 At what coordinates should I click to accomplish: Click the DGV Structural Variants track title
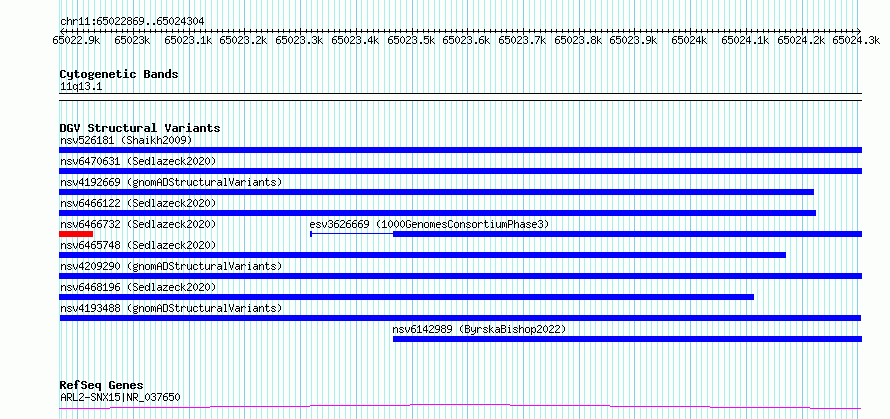click(x=140, y=128)
